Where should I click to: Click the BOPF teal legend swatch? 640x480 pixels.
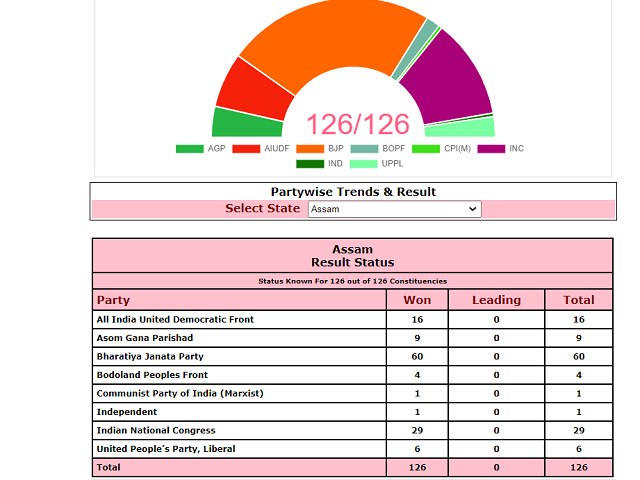(x=366, y=149)
